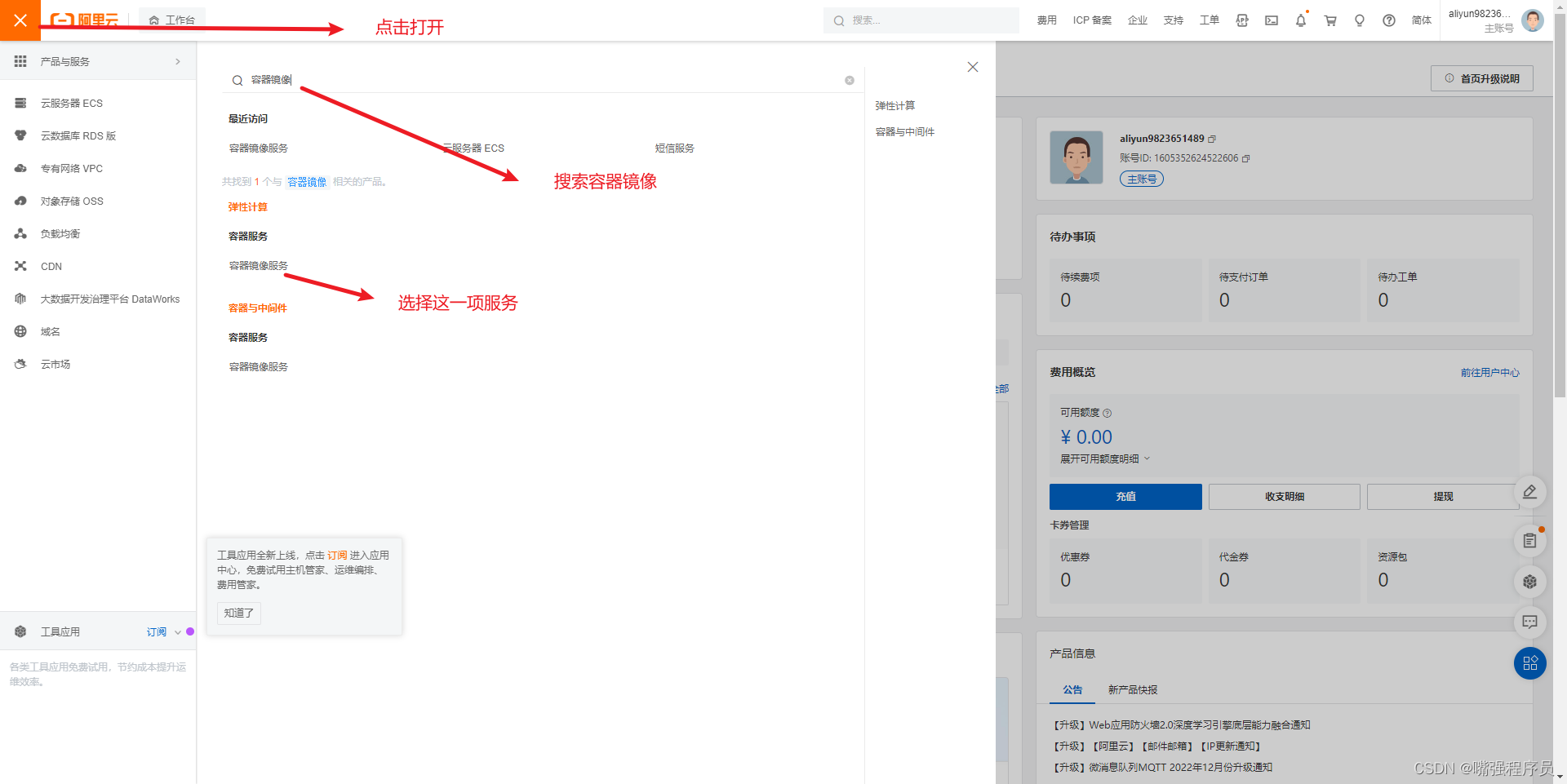Click the blue 订阅 link beside 工具应用
Screen dimensions: 1567x784
pos(157,632)
